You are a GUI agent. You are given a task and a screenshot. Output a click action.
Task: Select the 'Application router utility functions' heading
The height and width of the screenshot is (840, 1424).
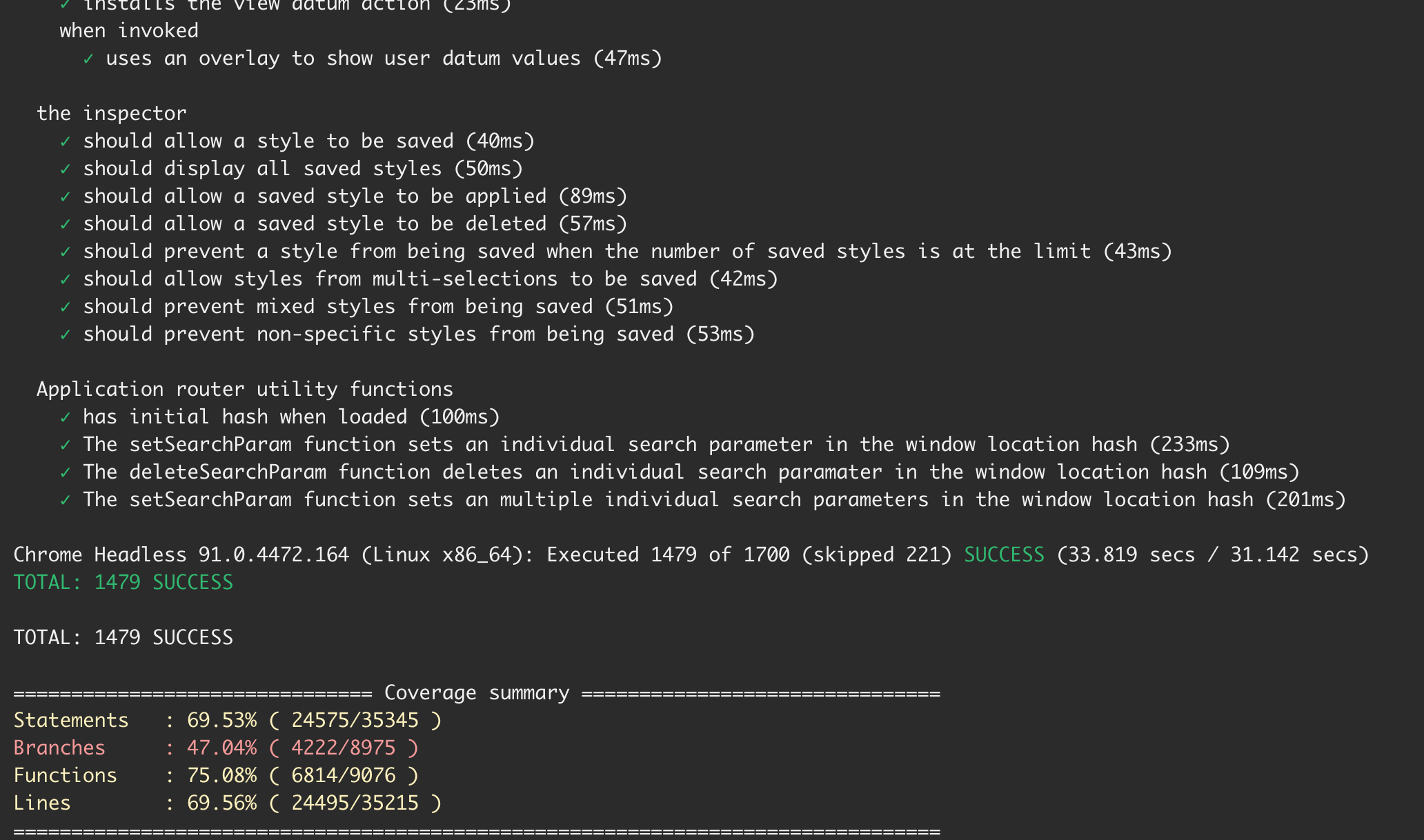coord(244,389)
